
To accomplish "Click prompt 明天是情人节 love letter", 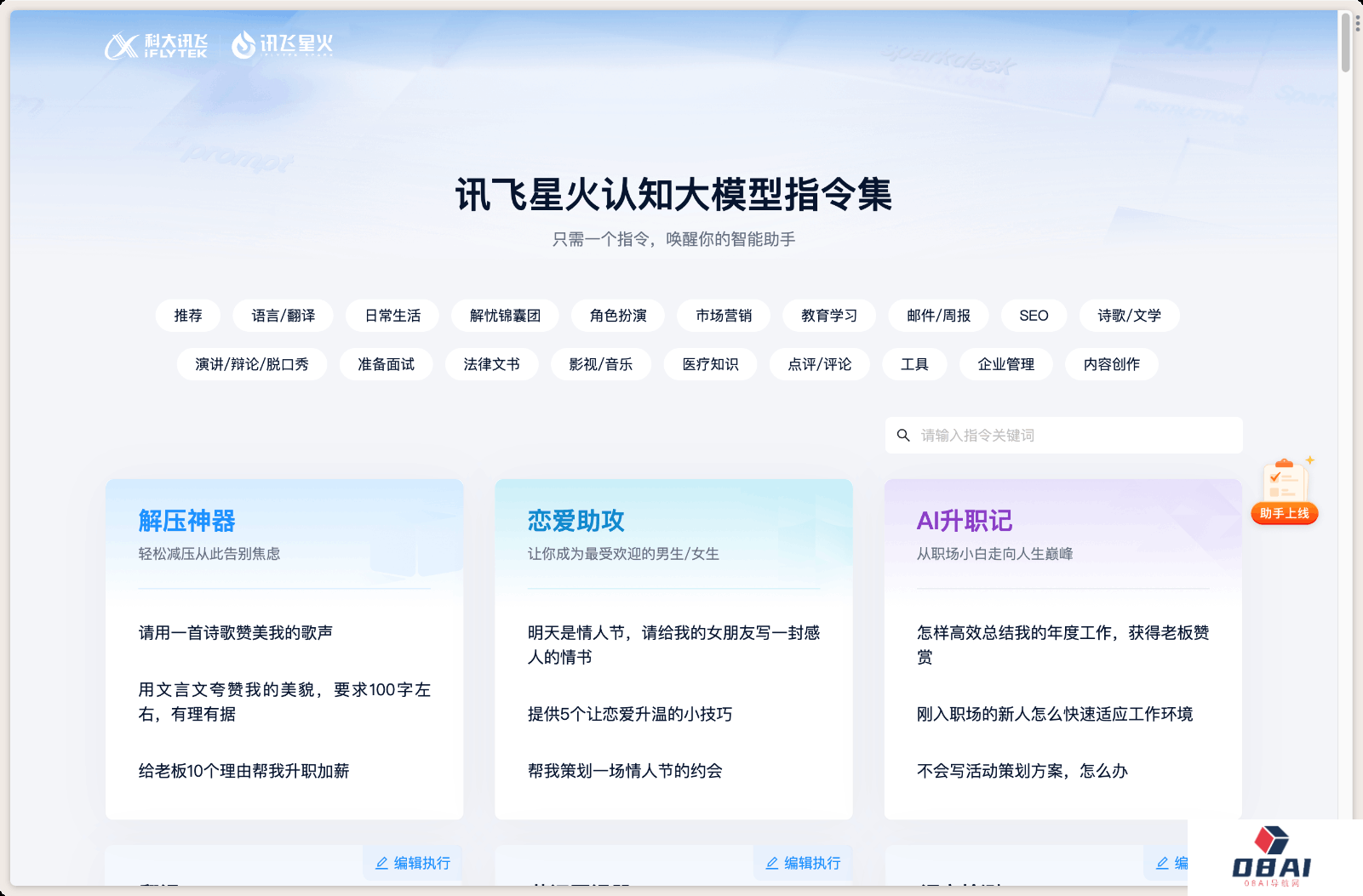I will [x=673, y=645].
